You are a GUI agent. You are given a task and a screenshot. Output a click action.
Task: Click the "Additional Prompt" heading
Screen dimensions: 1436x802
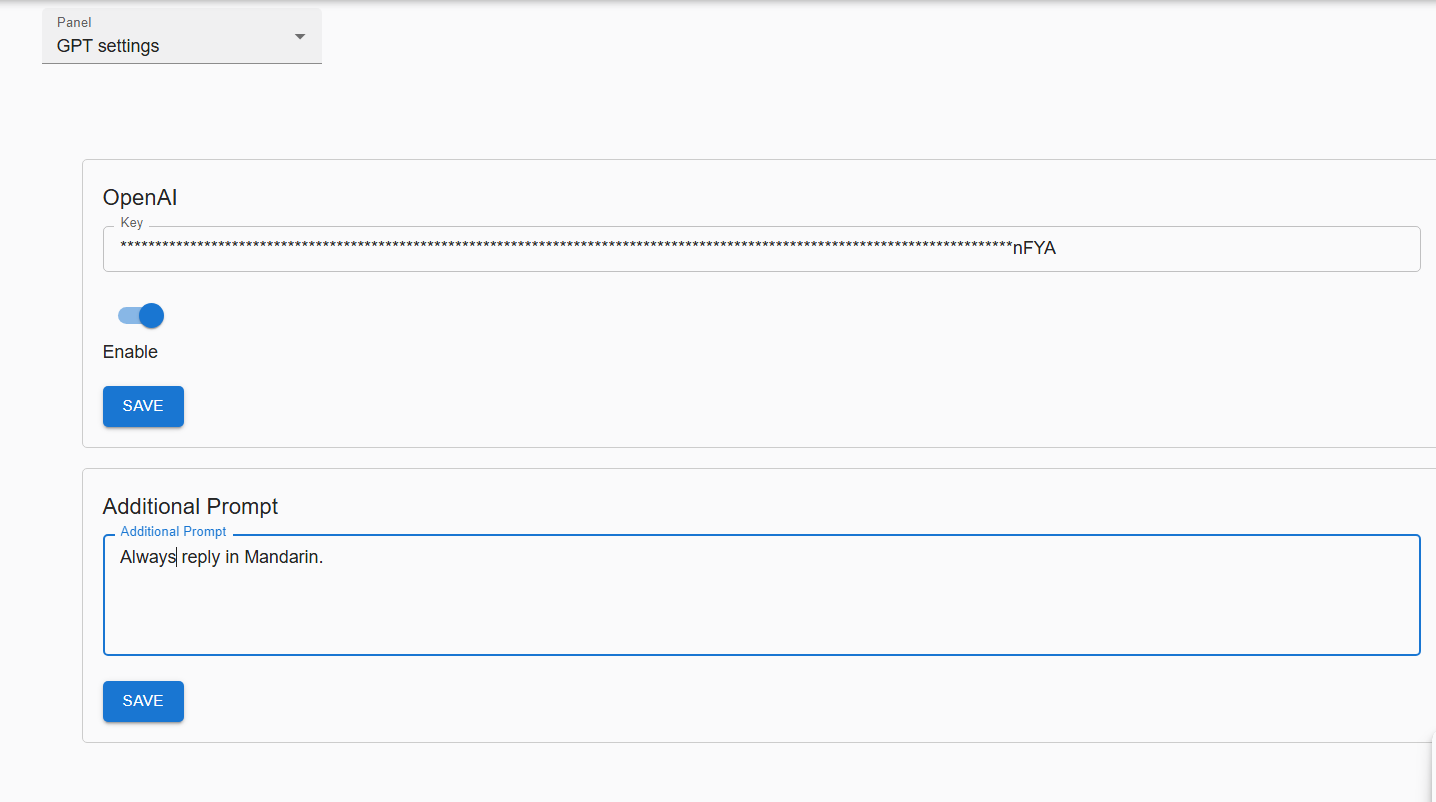click(190, 506)
